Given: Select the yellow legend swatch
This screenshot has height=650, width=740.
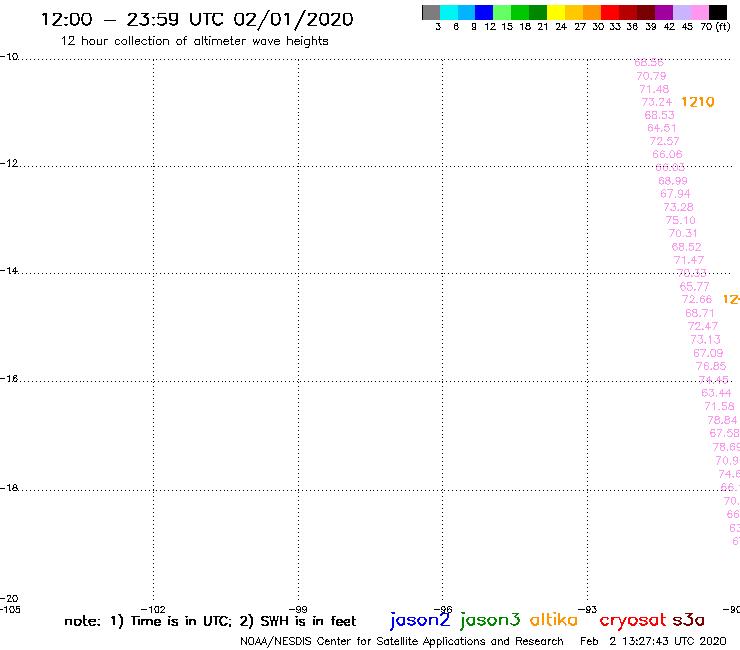Looking at the screenshot, I should [x=556, y=12].
